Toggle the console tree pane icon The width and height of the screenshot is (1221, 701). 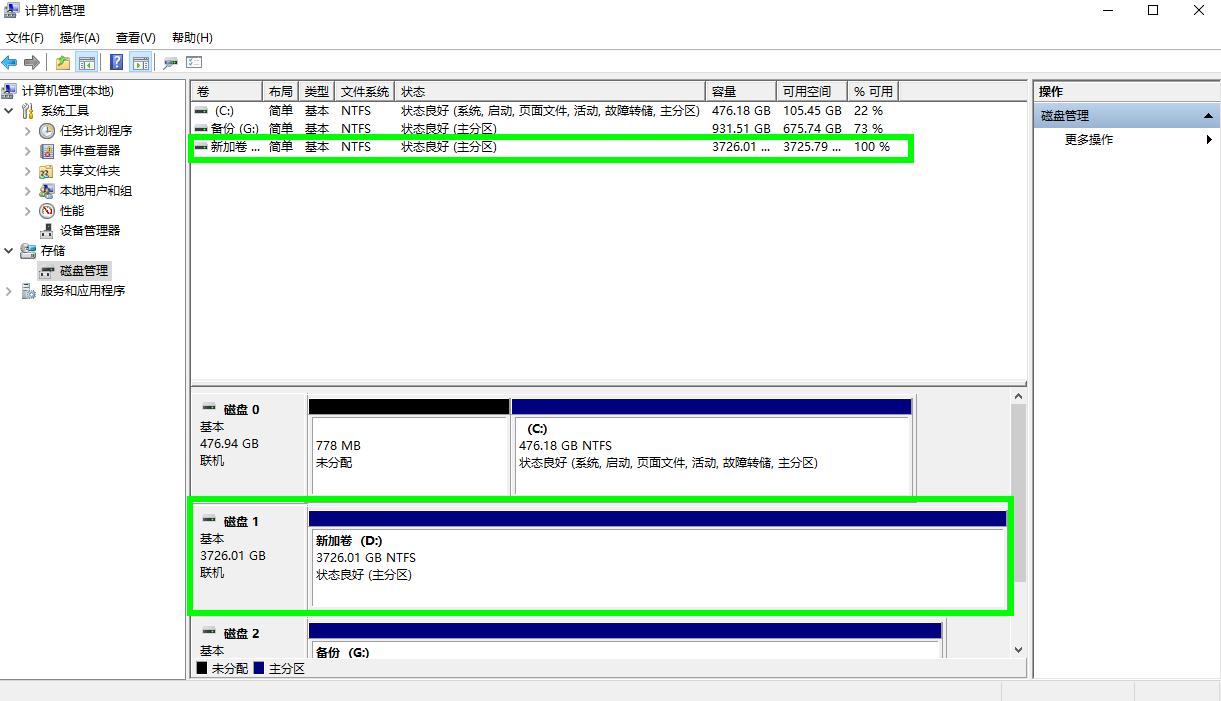pos(88,63)
